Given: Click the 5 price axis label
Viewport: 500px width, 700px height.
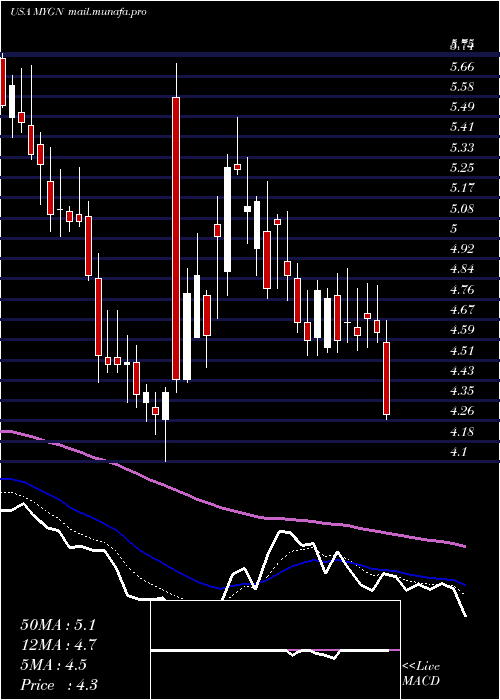Looking at the screenshot, I should [454, 229].
